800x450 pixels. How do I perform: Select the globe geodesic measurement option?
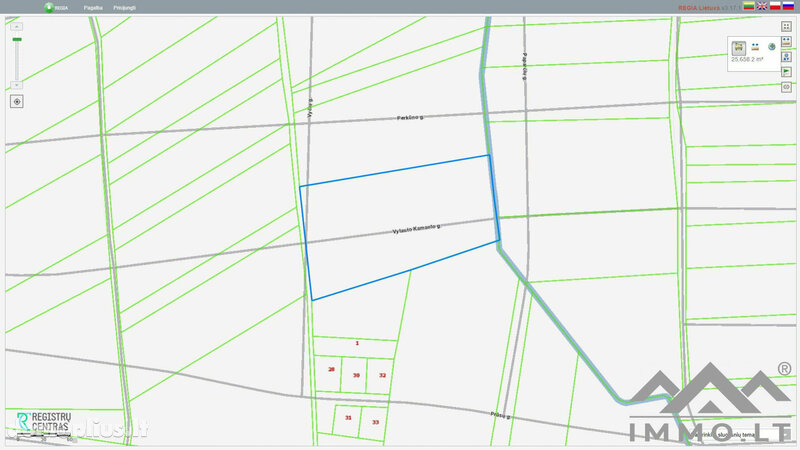click(x=771, y=47)
